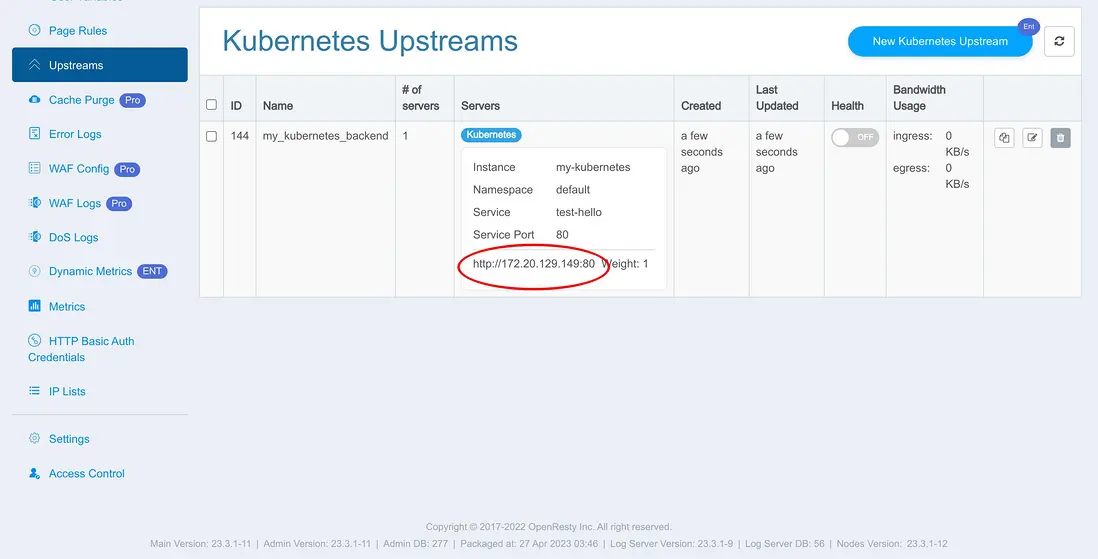Click the Last Updated column header
The height and width of the screenshot is (559, 1098).
tap(777, 98)
